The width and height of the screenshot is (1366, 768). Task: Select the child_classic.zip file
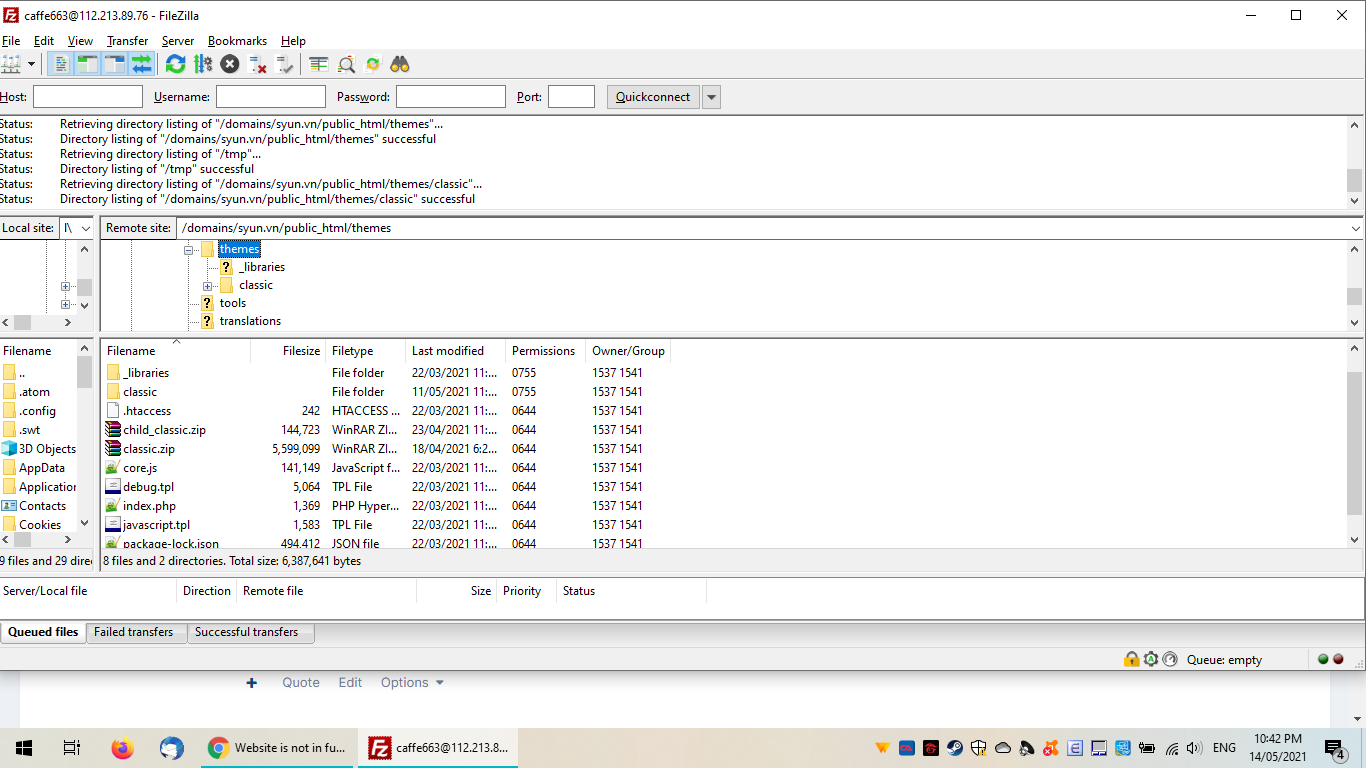point(164,430)
